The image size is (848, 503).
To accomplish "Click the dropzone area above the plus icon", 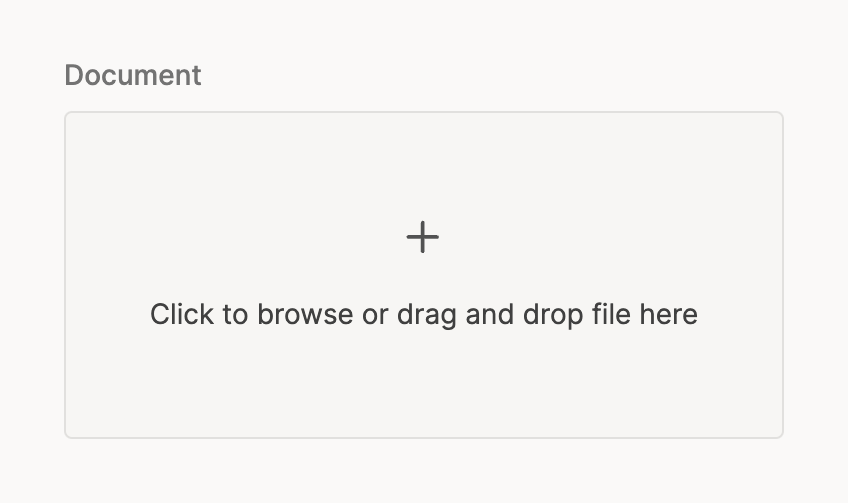I will (423, 160).
